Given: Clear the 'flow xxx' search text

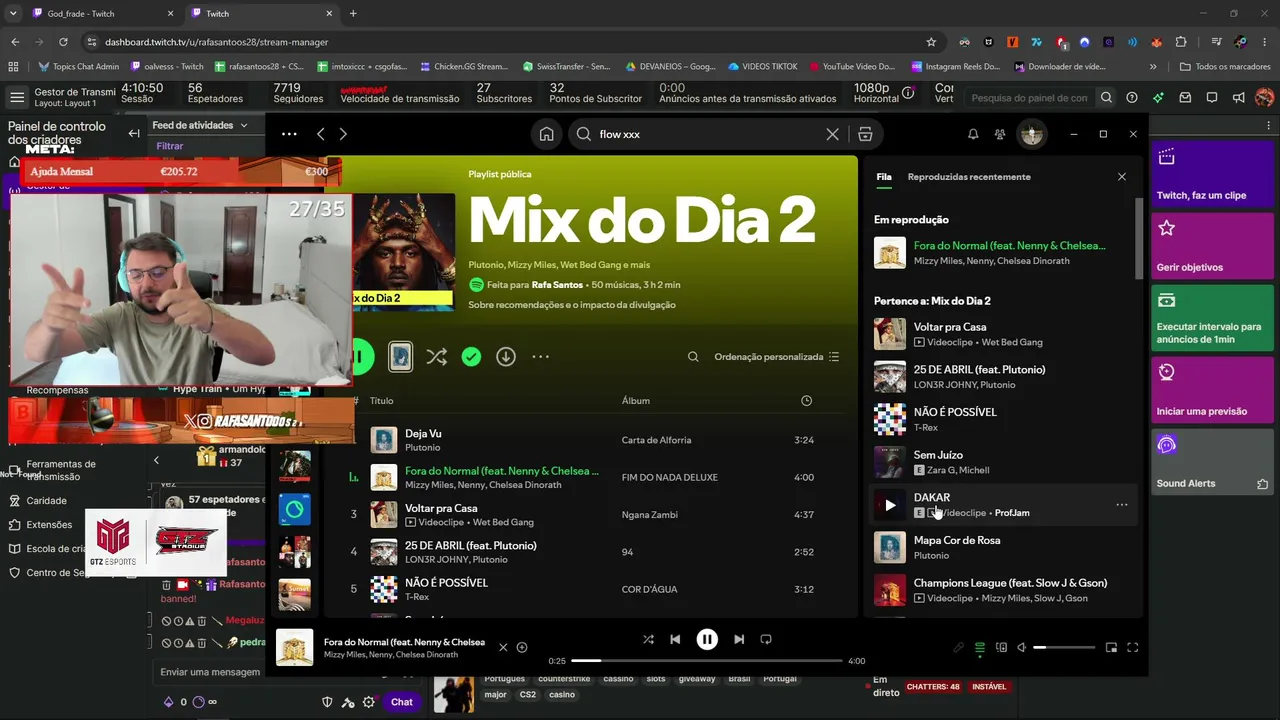Looking at the screenshot, I should (x=832, y=134).
